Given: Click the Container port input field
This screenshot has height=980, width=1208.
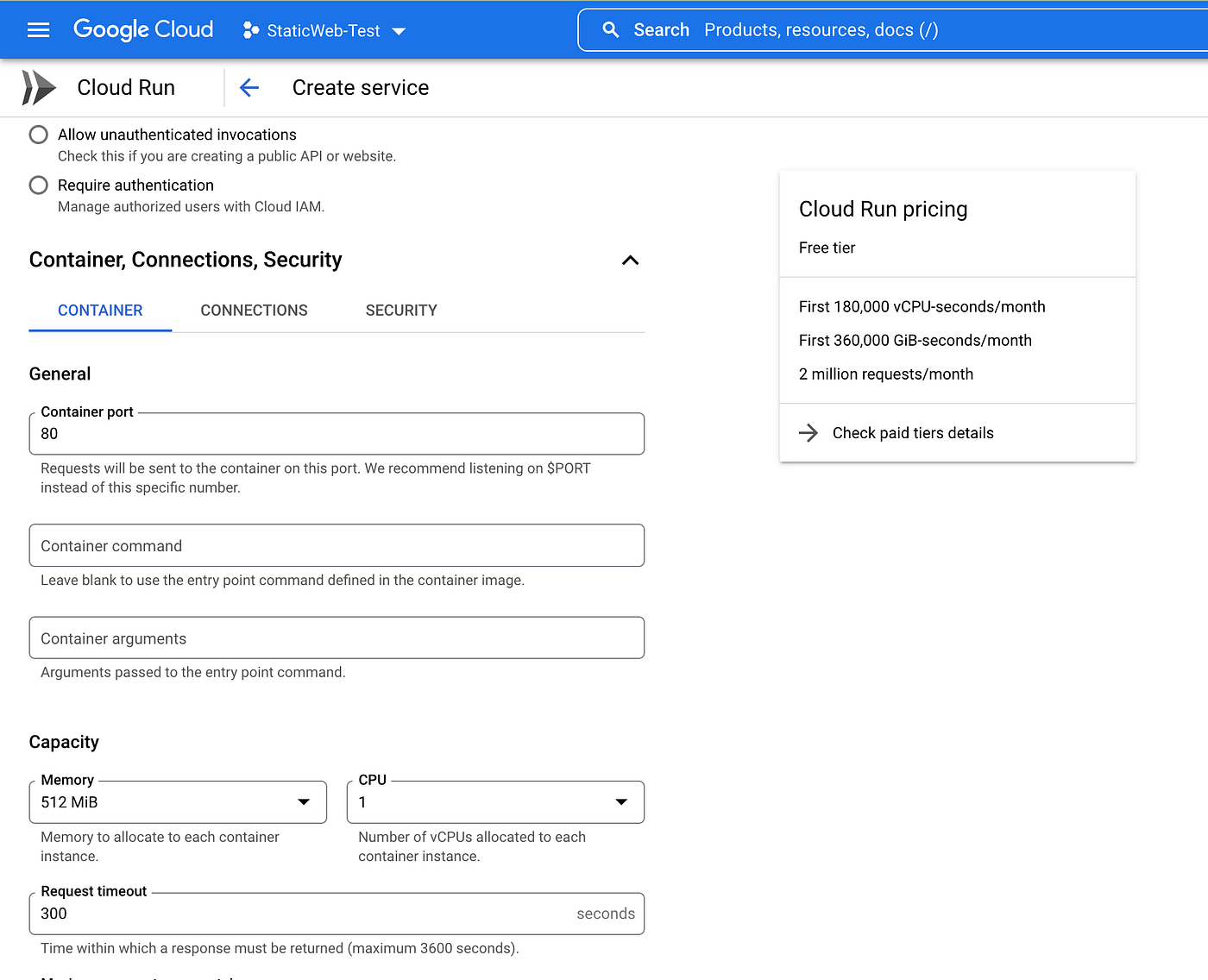Looking at the screenshot, I should [337, 434].
